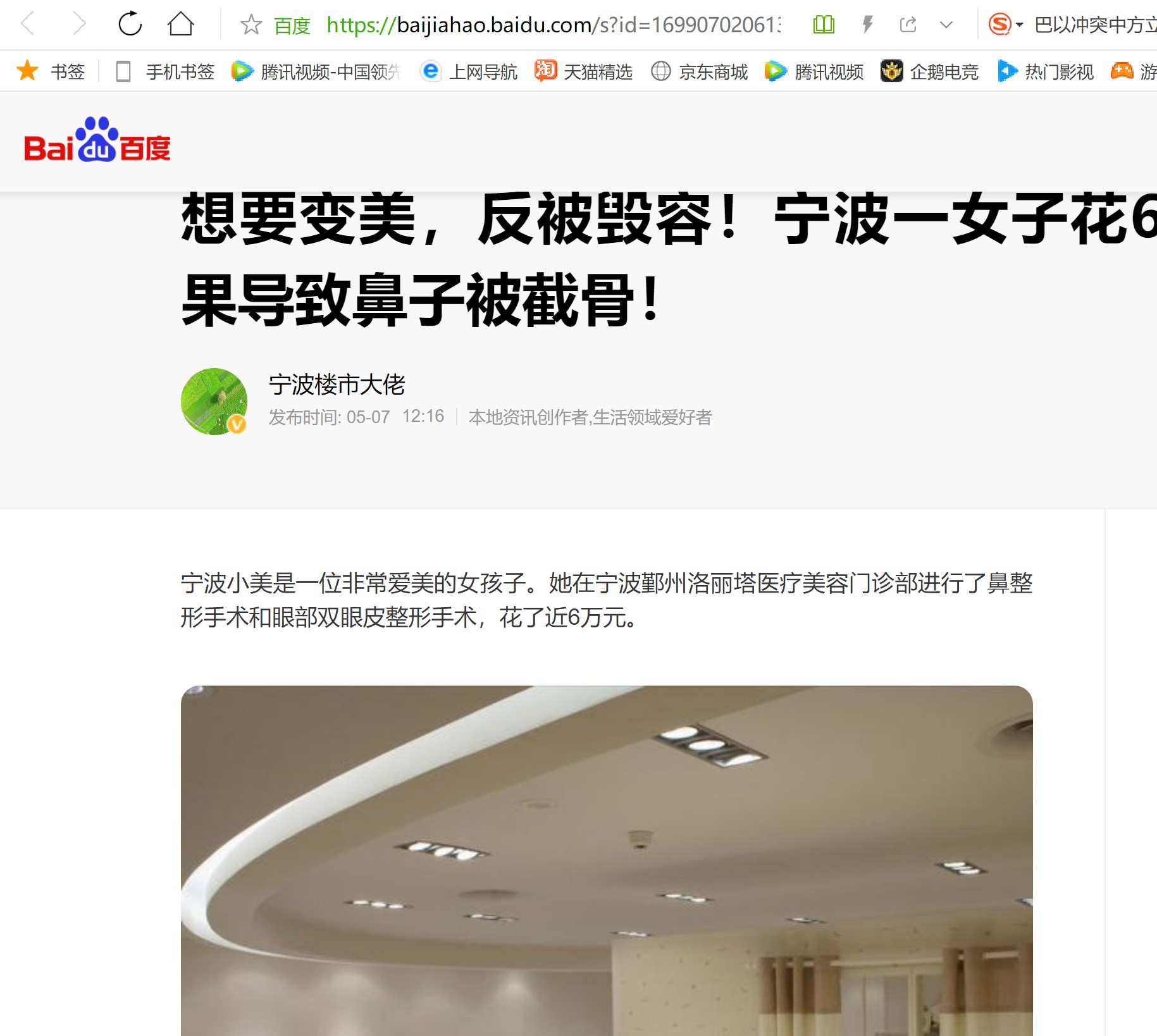1157x1036 pixels.
Task: Click the author's green avatar
Action: click(x=214, y=401)
